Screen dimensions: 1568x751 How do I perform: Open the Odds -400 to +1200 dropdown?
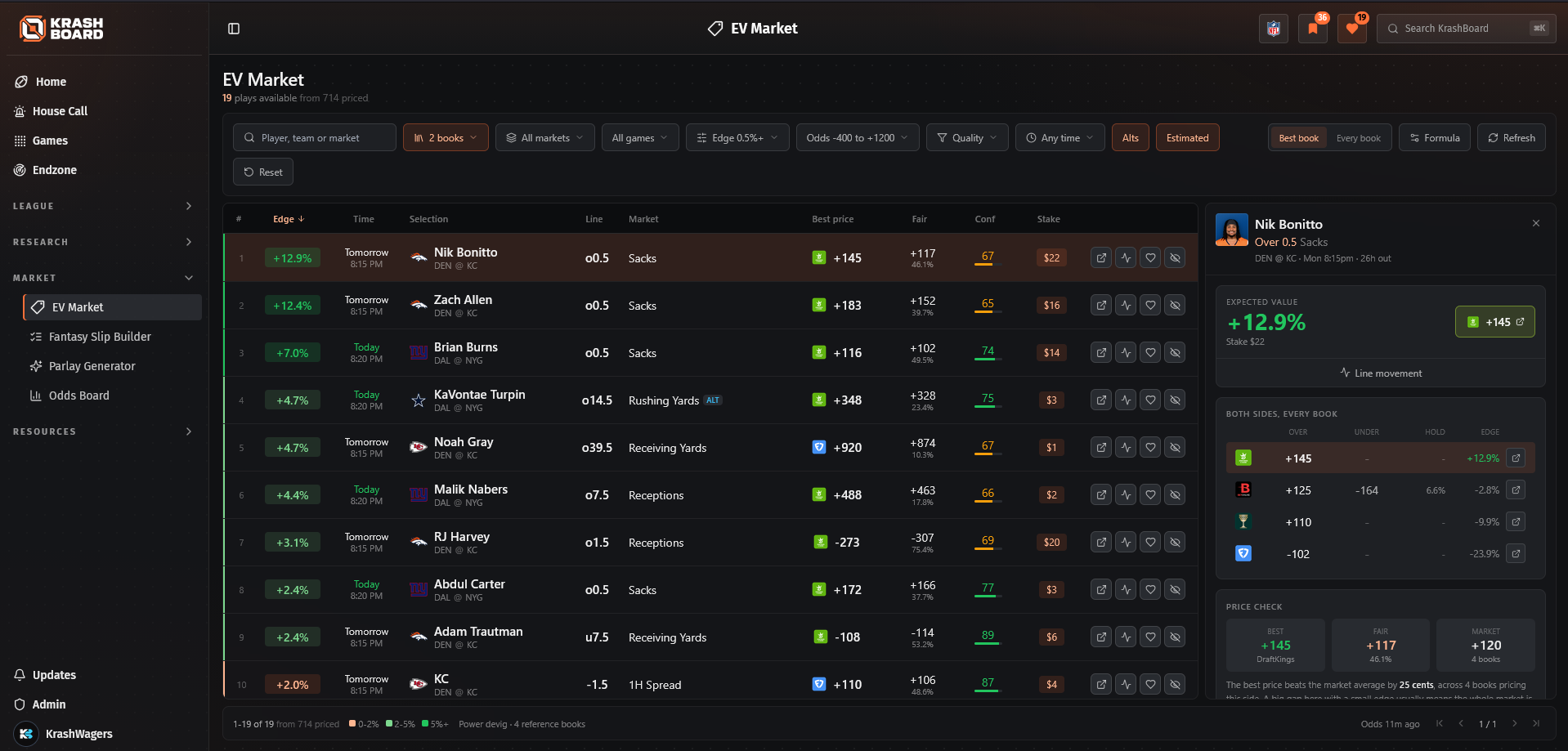tap(858, 138)
